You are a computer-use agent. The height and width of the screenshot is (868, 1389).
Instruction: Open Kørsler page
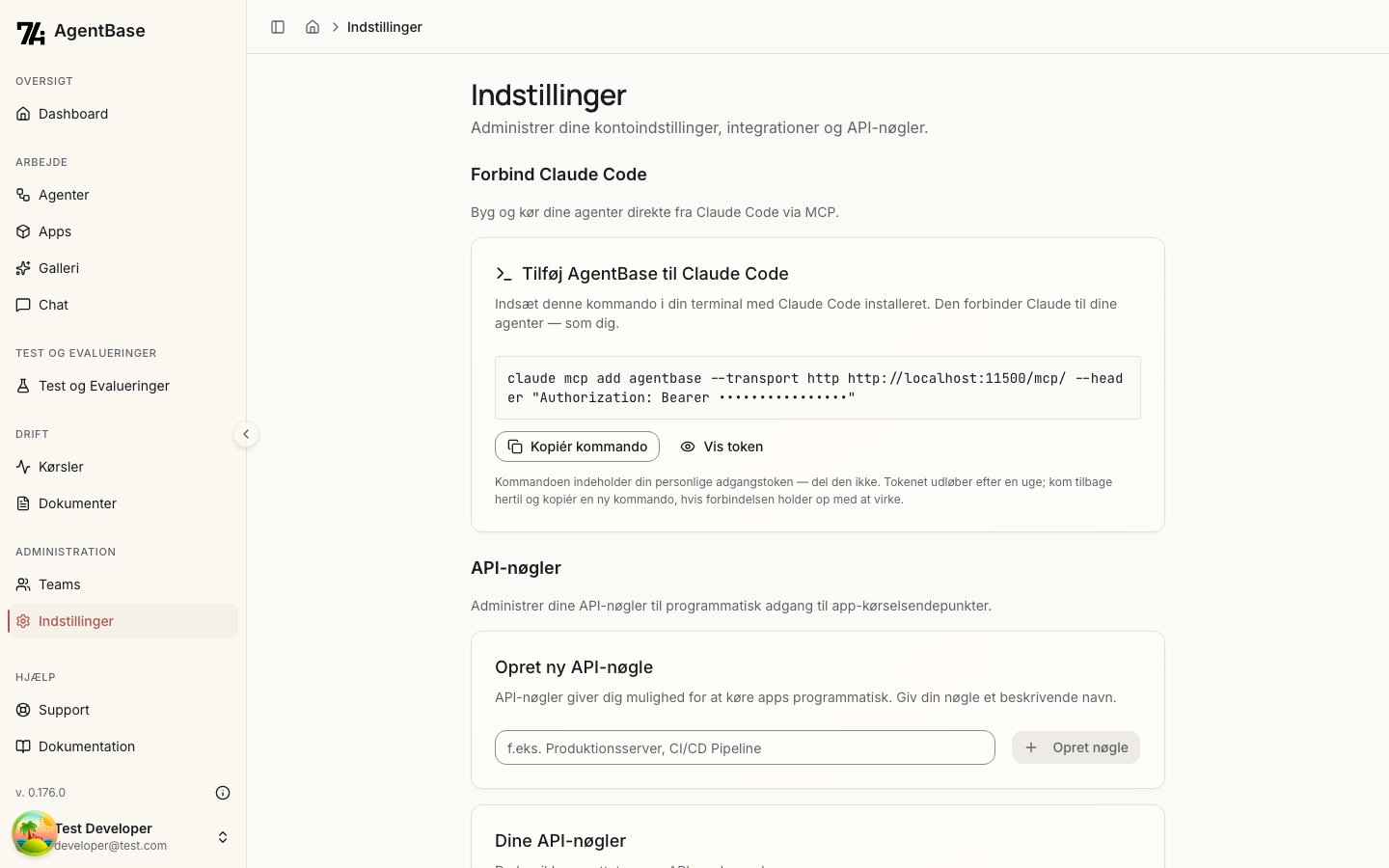point(123,467)
